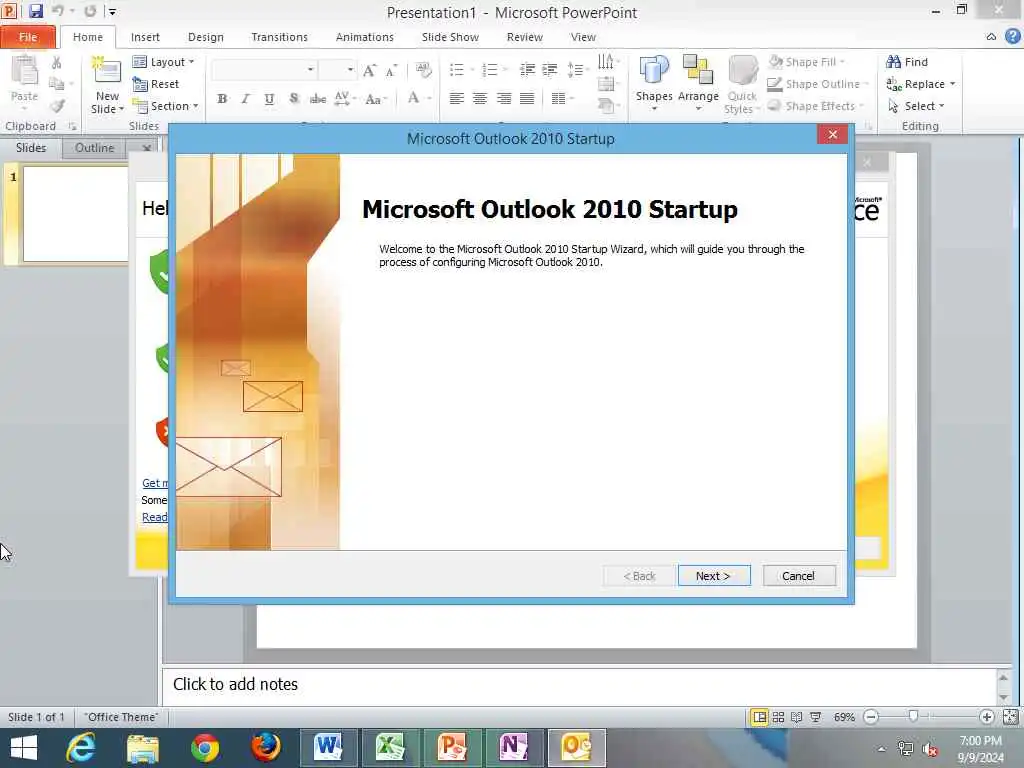Open the Slide Show ribbon tab
This screenshot has width=1024, height=768.
pos(450,37)
